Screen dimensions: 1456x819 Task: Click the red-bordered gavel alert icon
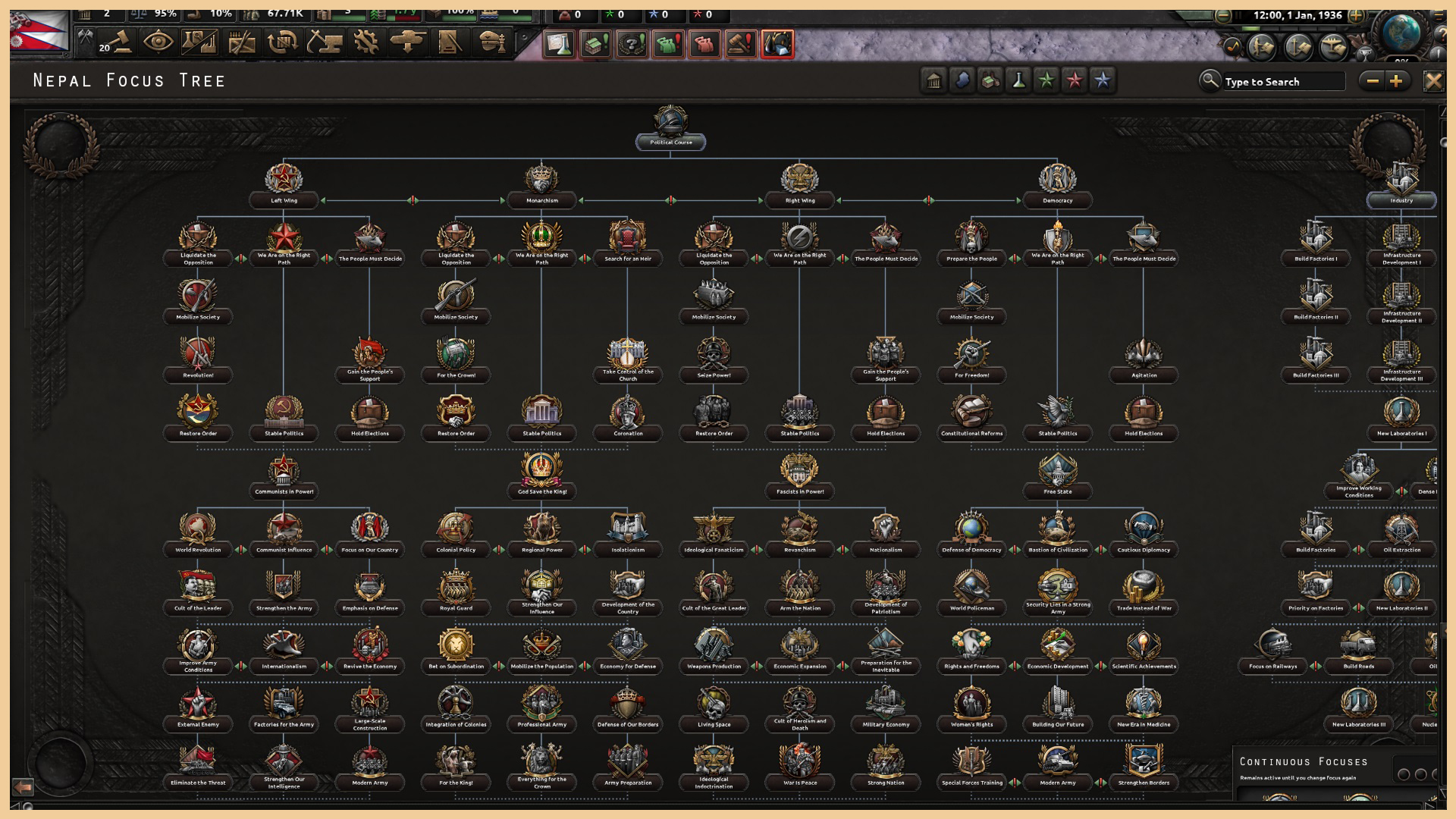[741, 44]
